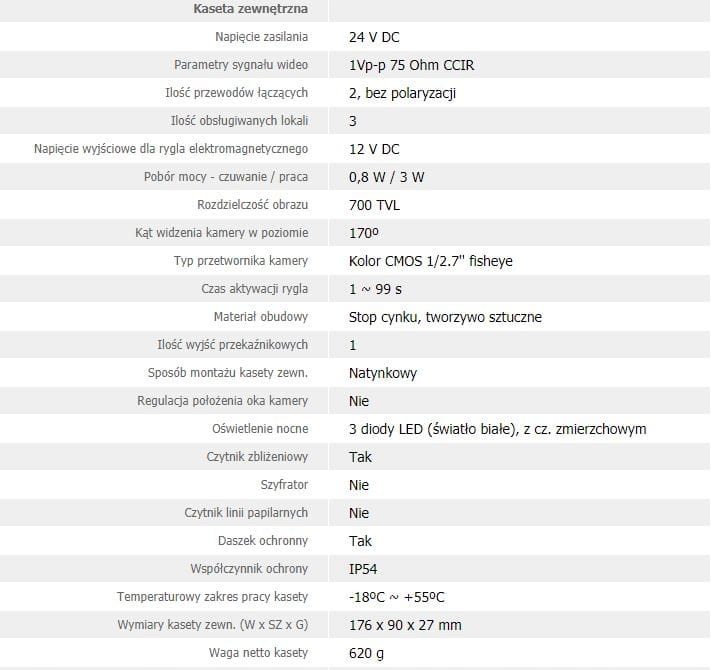This screenshot has width=717, height=670.
Task: Click the 'Napięcie zasilania' label
Action: click(x=261, y=37)
